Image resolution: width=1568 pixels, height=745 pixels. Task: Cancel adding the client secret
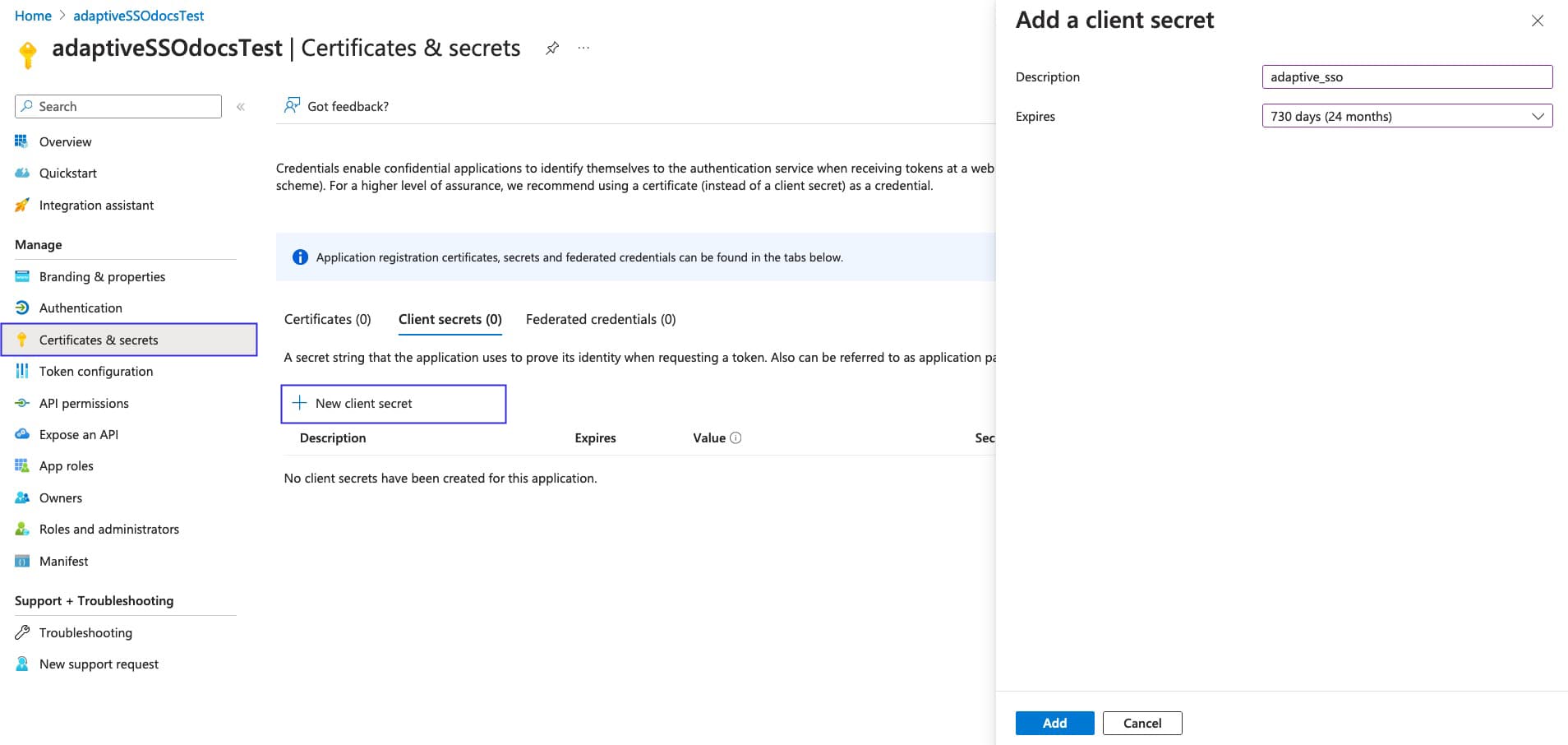[x=1142, y=723]
